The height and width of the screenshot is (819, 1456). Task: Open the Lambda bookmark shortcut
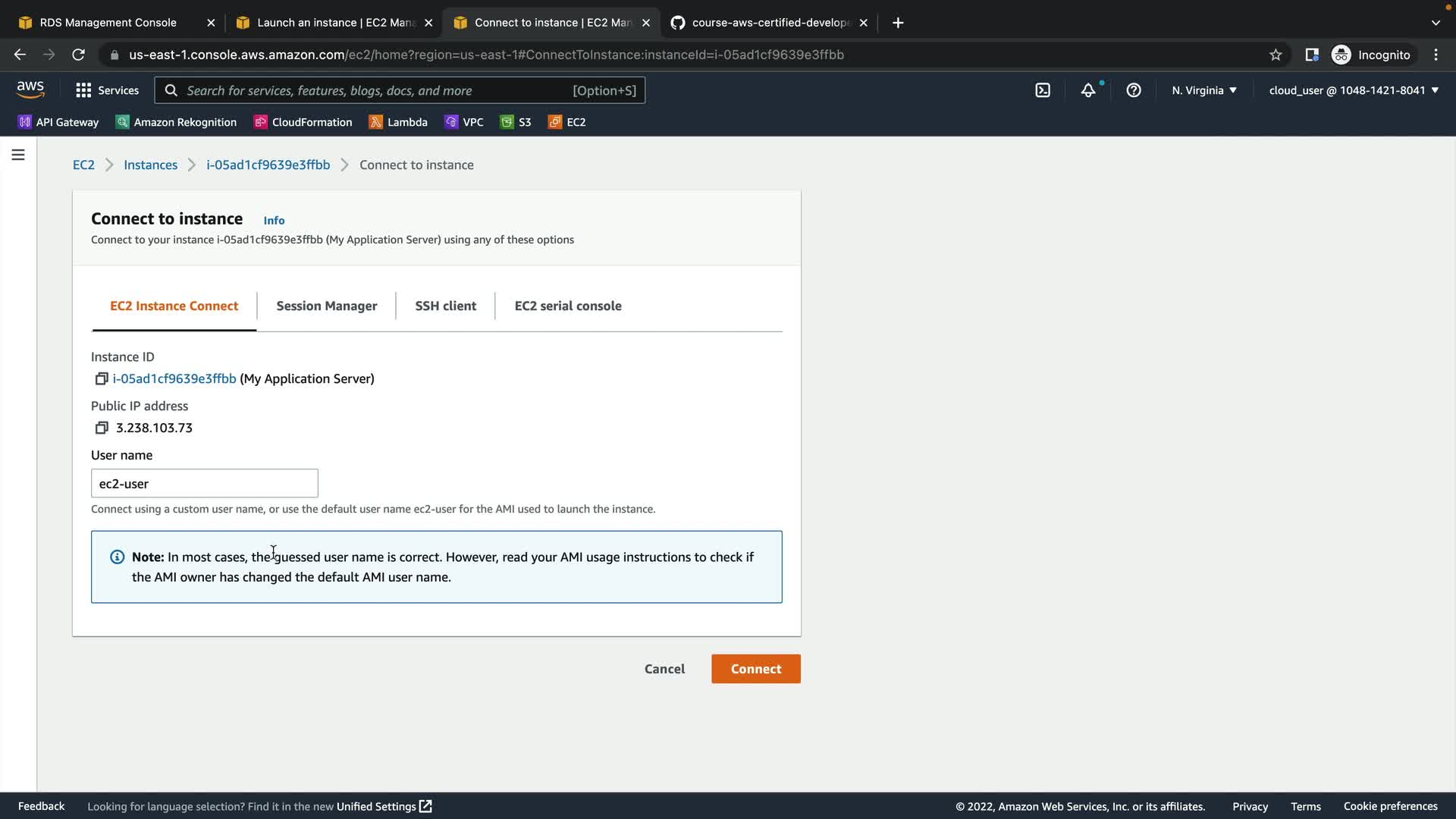[398, 122]
